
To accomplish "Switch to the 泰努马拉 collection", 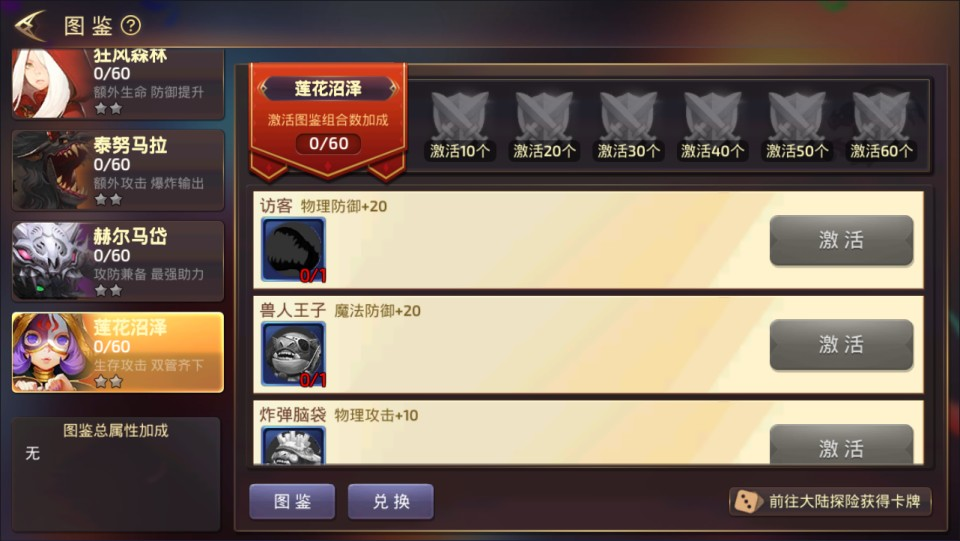I will coord(118,170).
